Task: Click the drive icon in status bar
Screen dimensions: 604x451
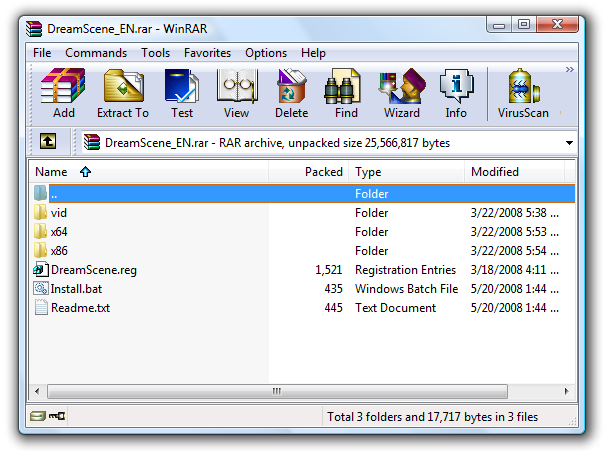Action: (x=38, y=416)
